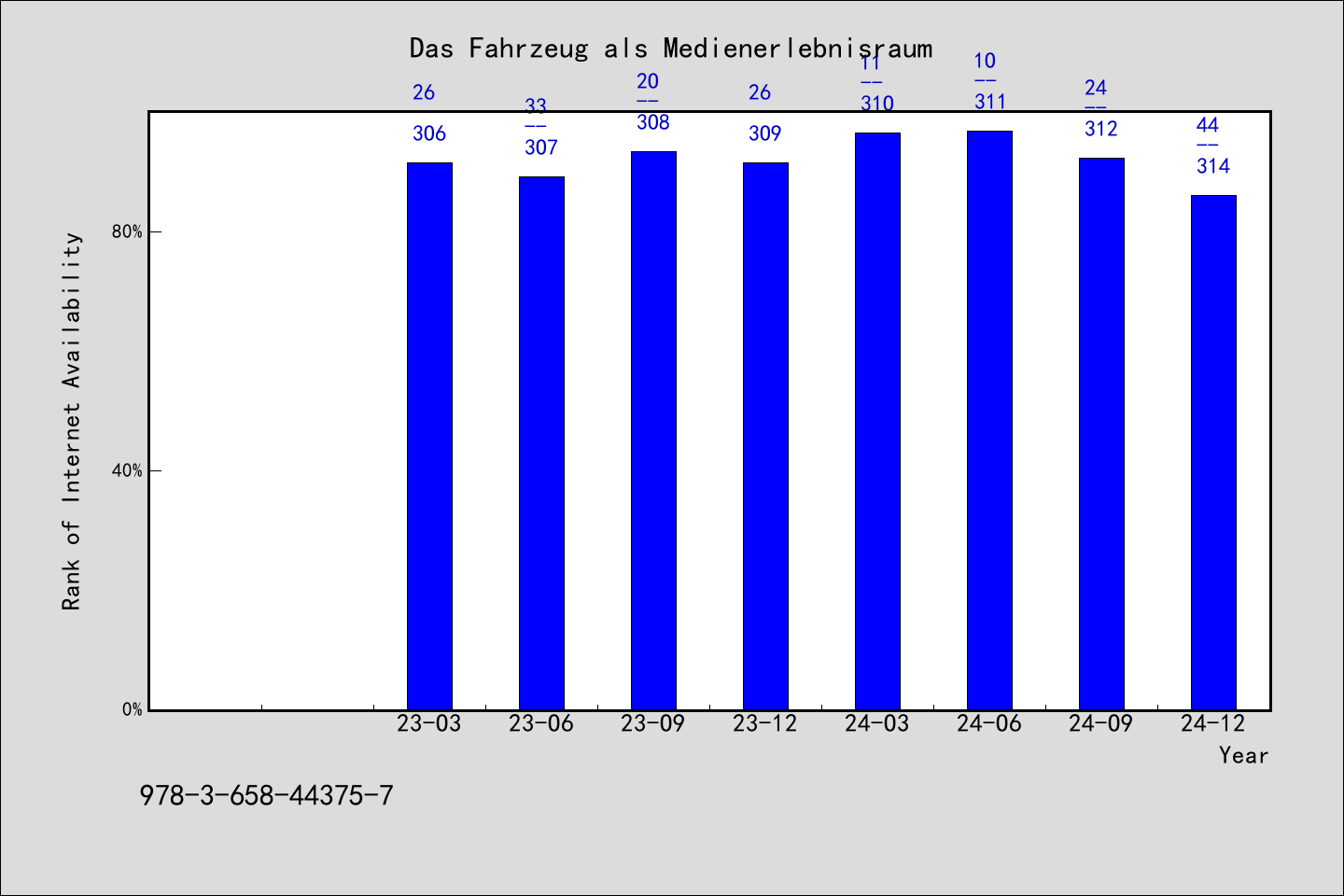Screen dimensions: 1344x896
Task: Click the 26 label above 309
Action: 760,92
